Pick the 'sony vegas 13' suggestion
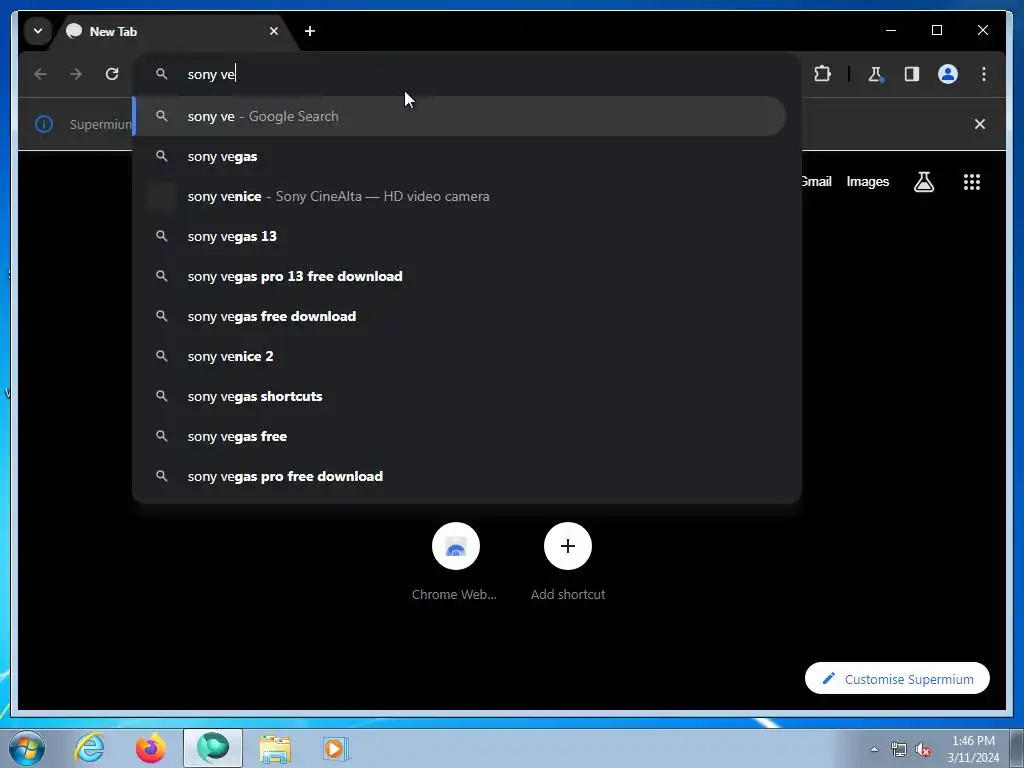 (460, 236)
